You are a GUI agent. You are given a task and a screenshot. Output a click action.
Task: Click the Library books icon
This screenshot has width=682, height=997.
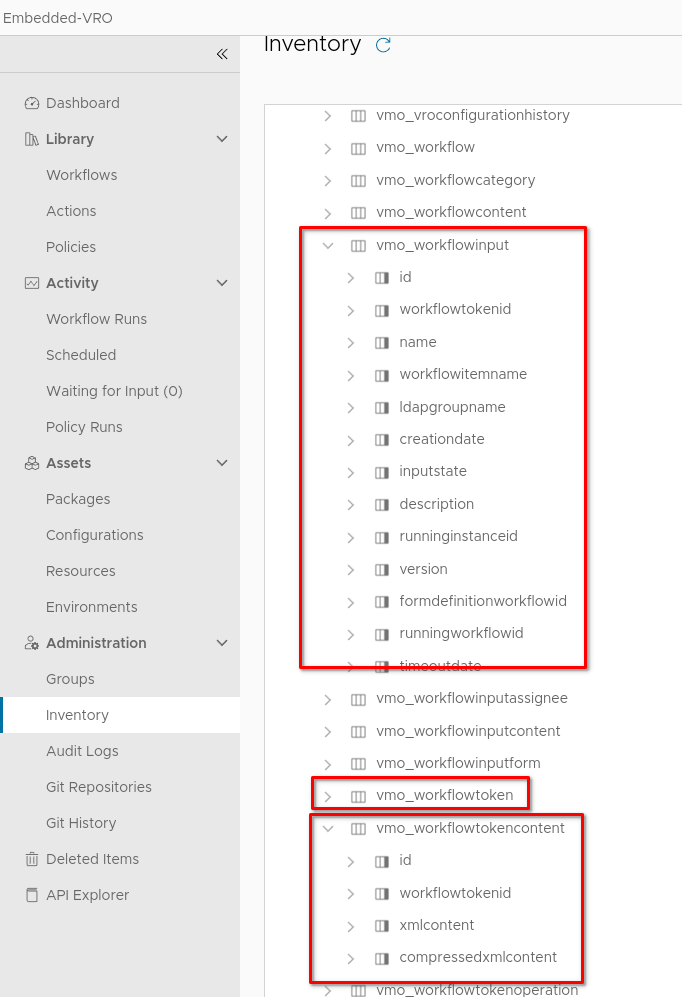coord(31,139)
